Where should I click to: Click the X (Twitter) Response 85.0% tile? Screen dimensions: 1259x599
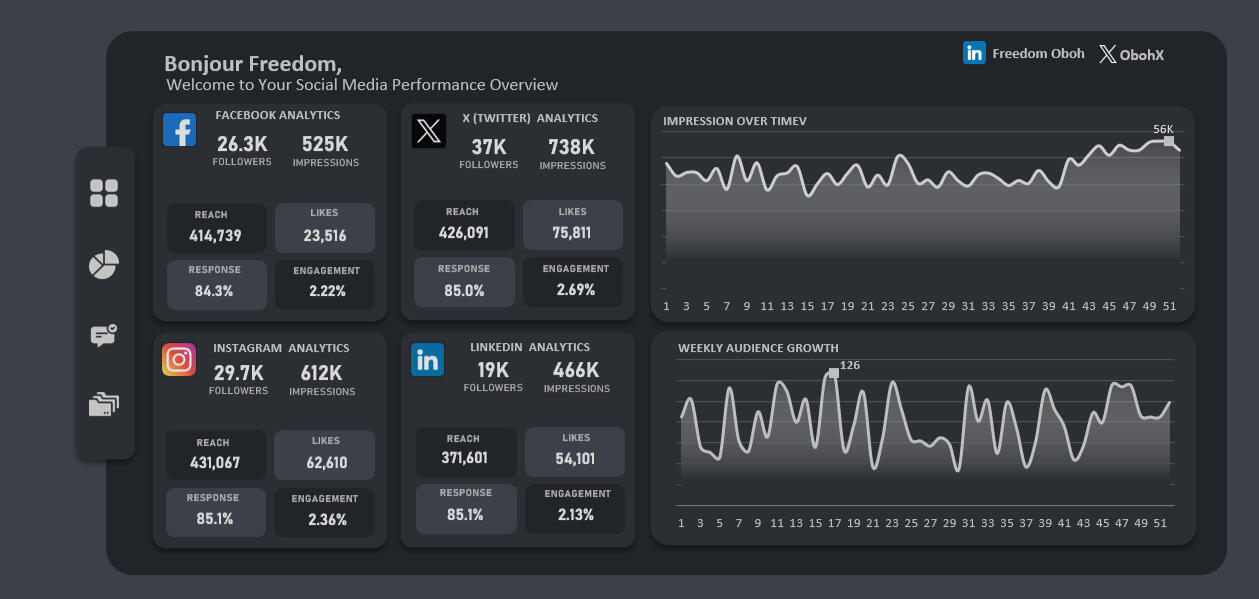click(464, 282)
